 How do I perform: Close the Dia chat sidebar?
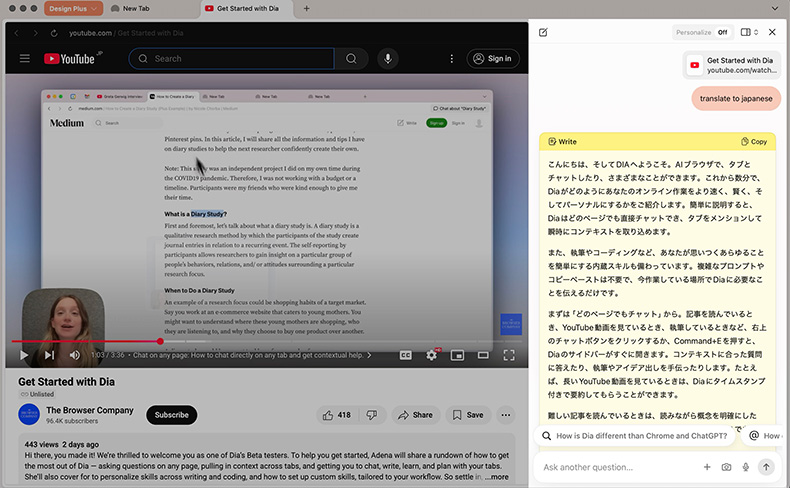(x=772, y=32)
